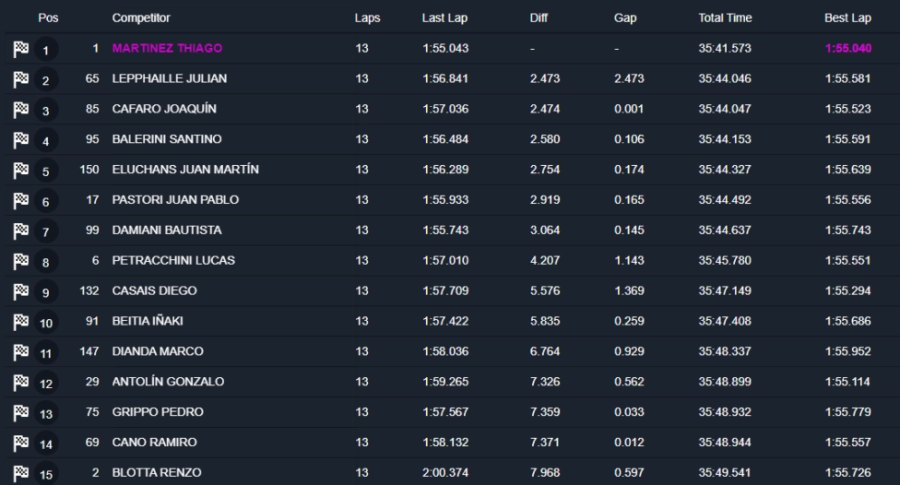Click the checkered flag next to Pastori Juan Pablo

click(21, 201)
